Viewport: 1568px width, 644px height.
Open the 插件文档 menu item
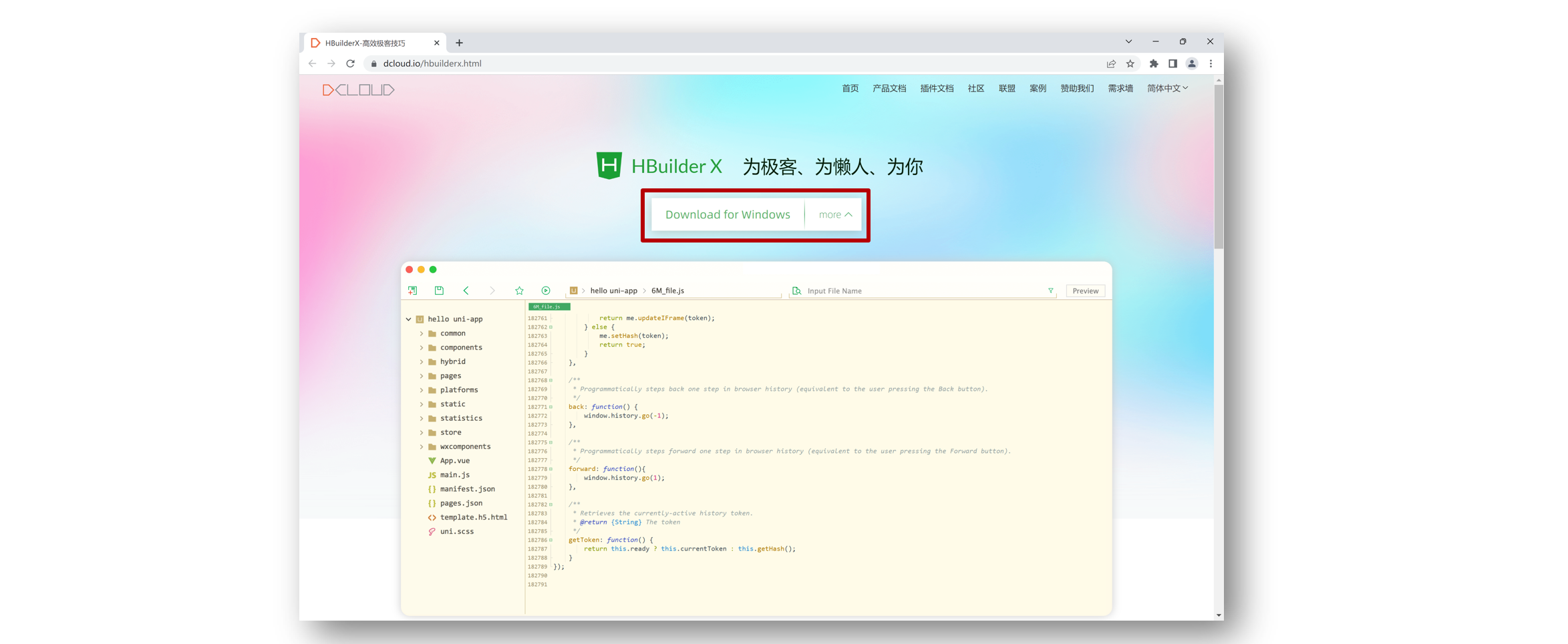(x=936, y=88)
